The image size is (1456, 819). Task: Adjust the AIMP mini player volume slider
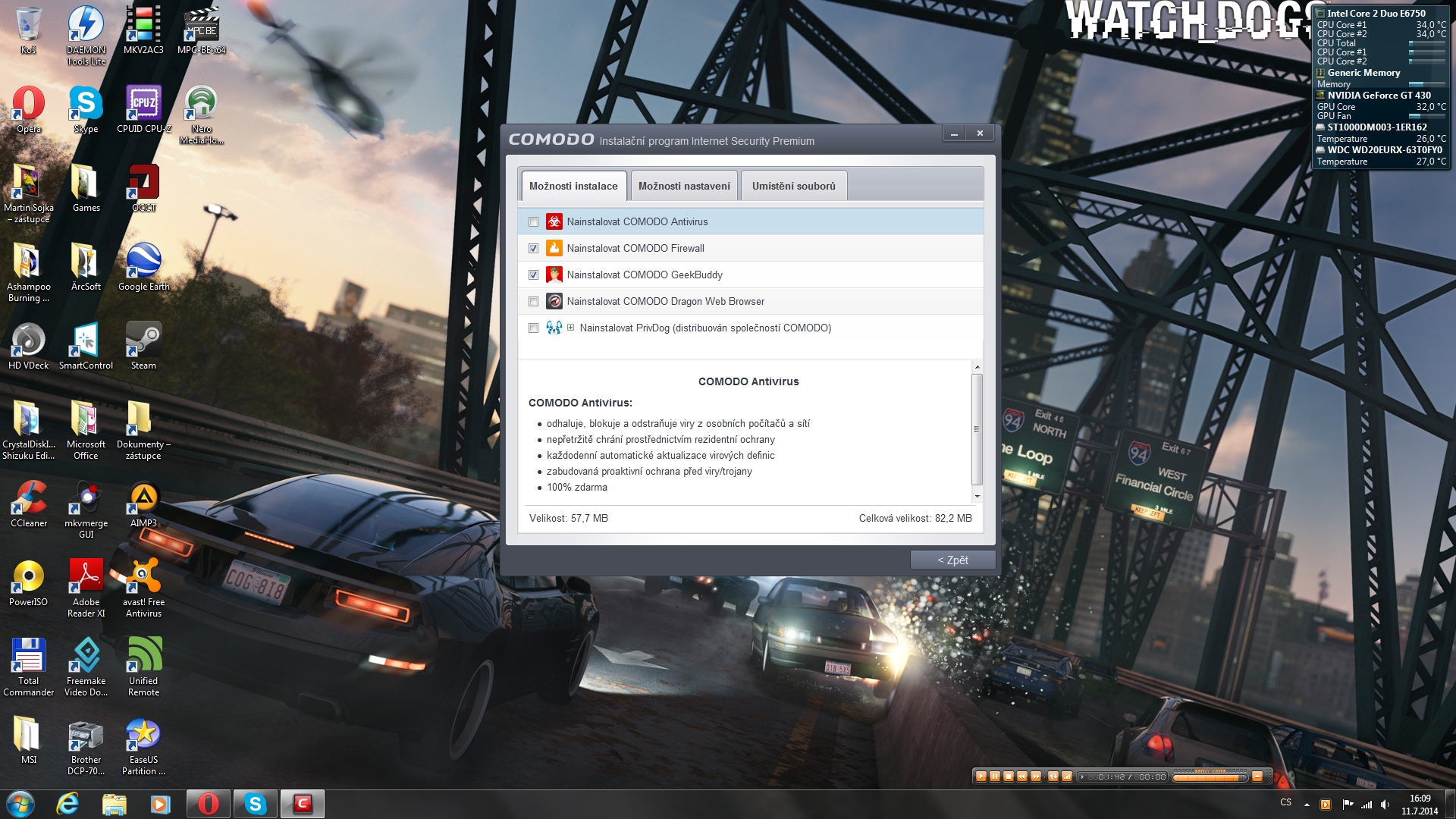1209,777
